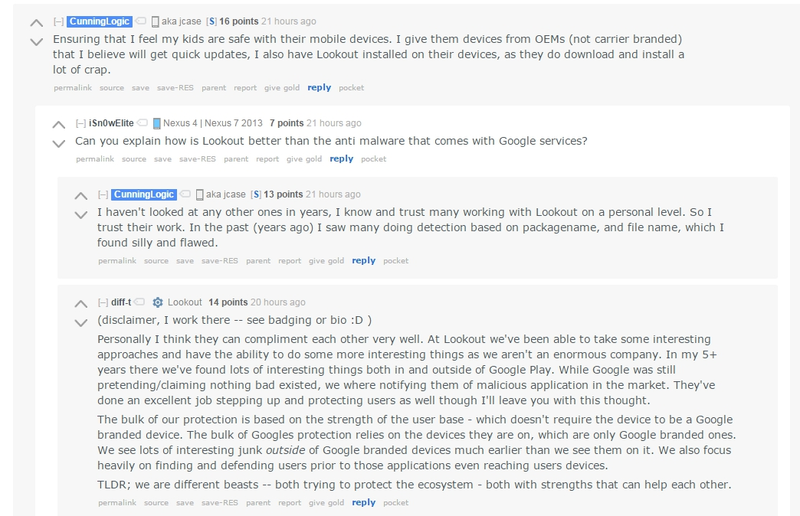
Task: Collapse iSn0wElite's comment with [–] toggle
Action: (x=81, y=123)
